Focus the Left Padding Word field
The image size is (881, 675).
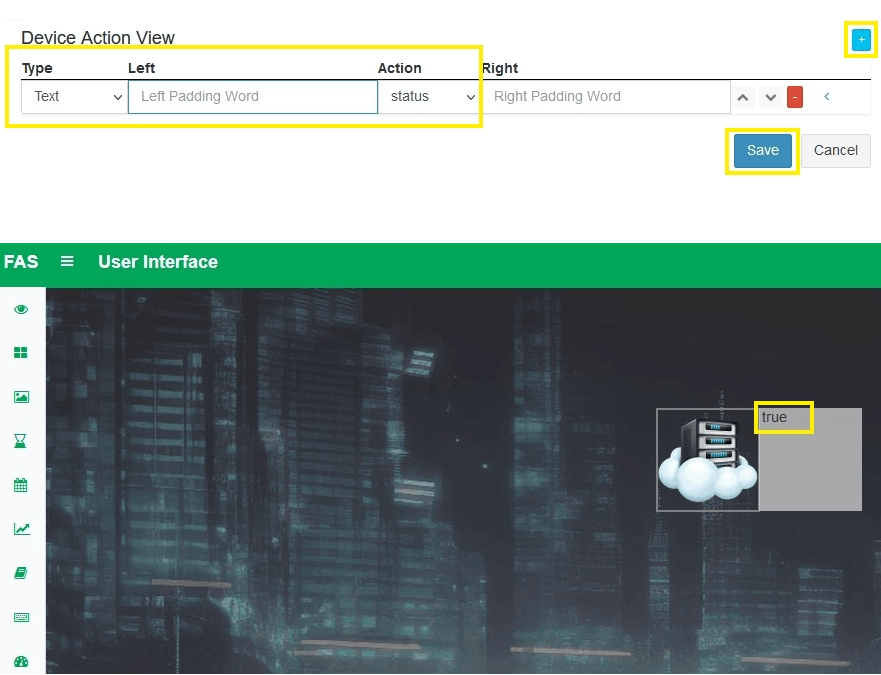(x=253, y=97)
